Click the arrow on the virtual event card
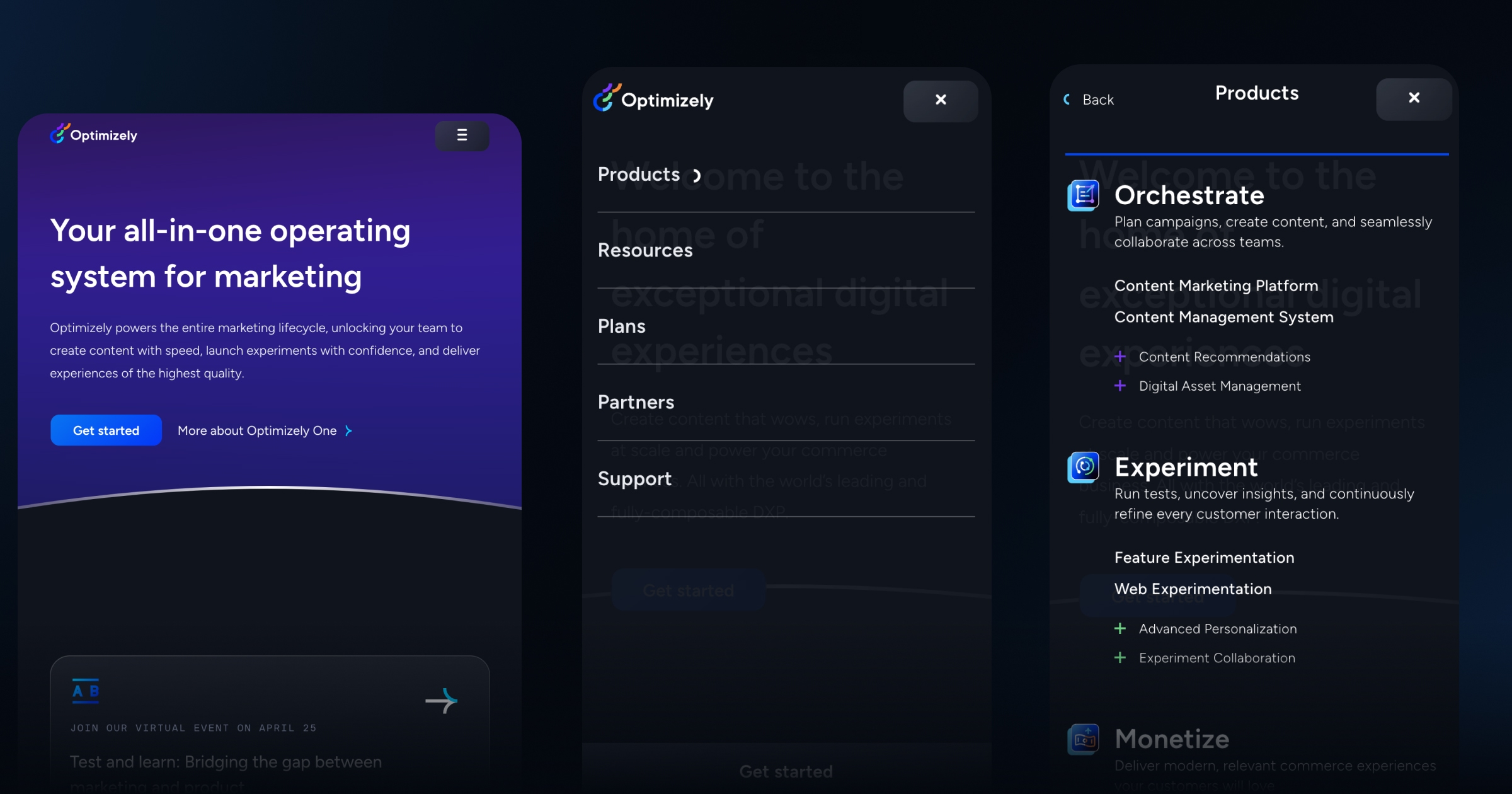 [442, 700]
